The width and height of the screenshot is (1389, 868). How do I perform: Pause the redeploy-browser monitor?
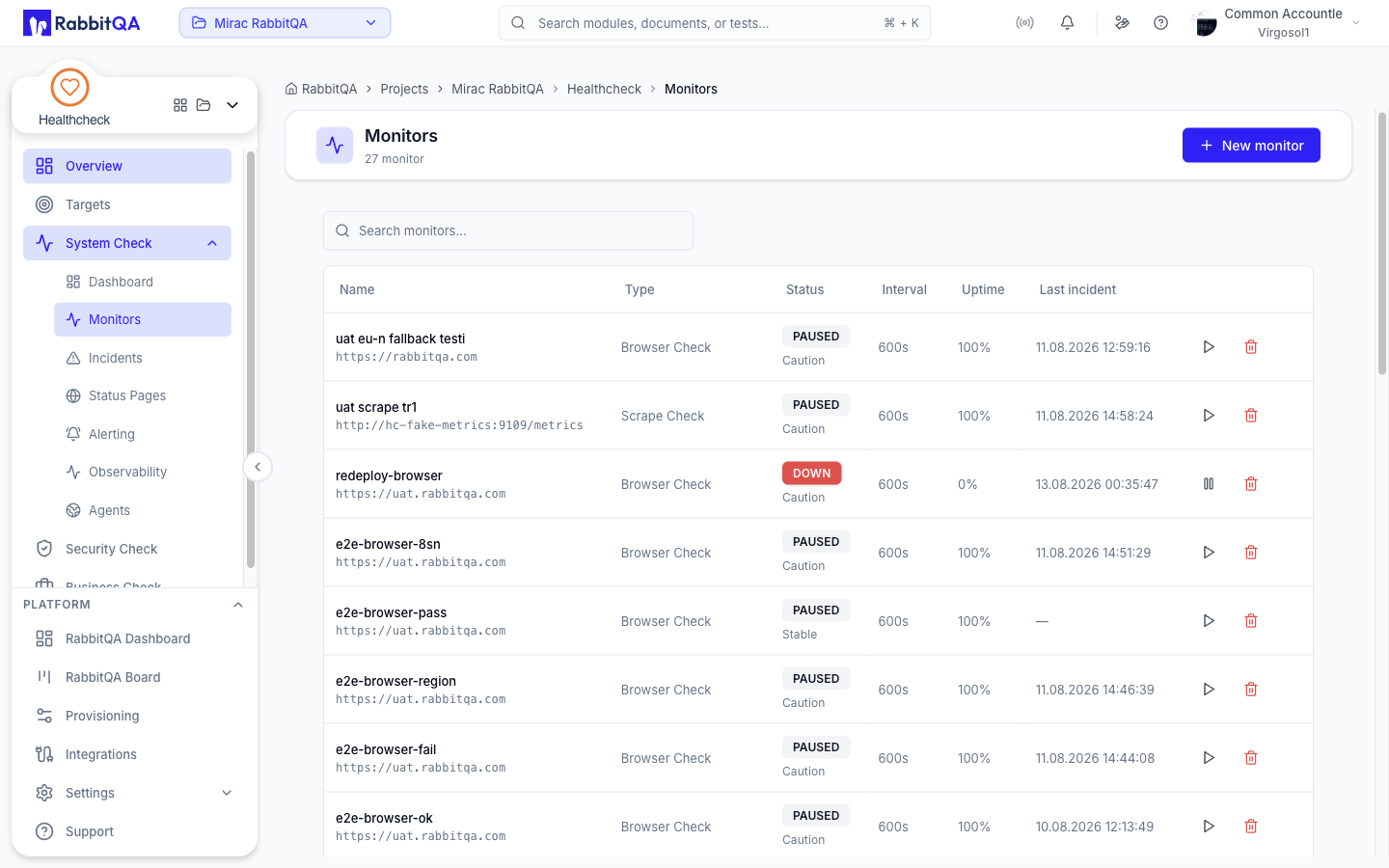1209,484
